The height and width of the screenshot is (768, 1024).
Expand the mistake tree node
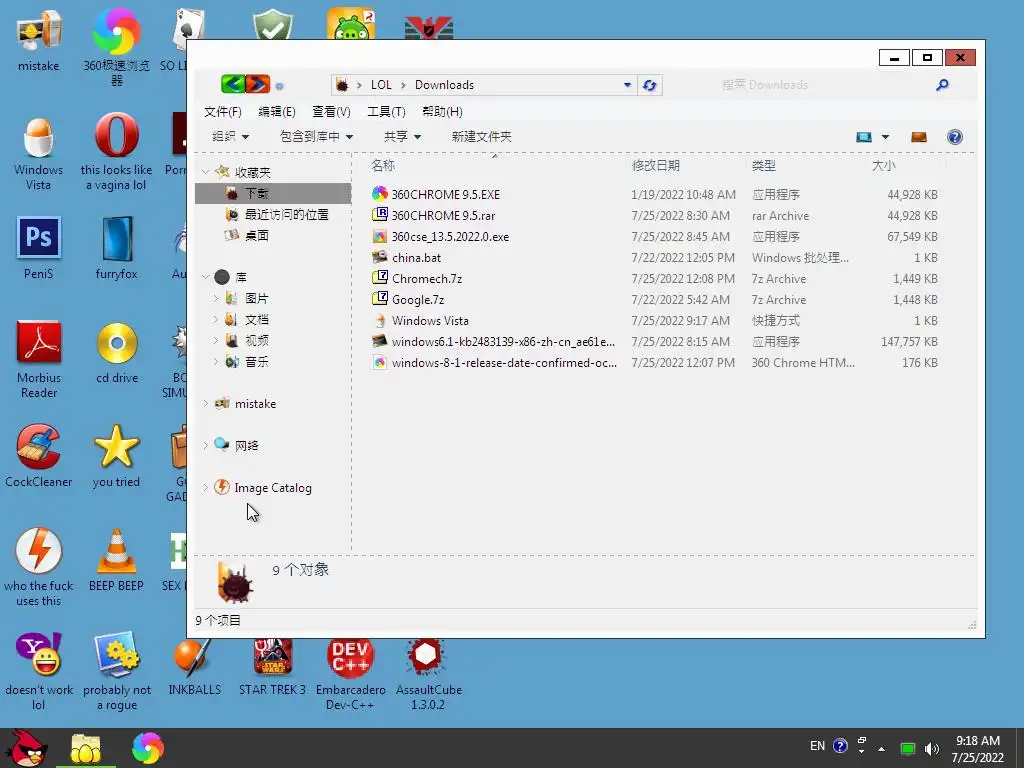[205, 404]
